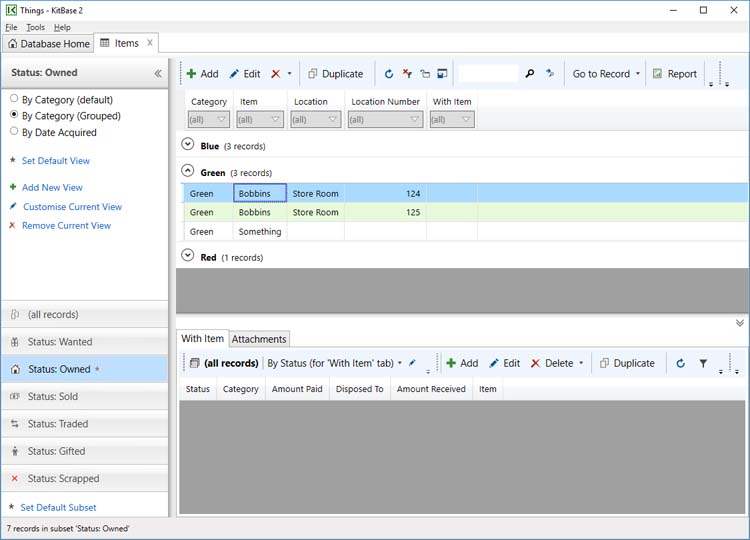
Task: Click Edit in the lower toolbar
Action: [x=505, y=363]
